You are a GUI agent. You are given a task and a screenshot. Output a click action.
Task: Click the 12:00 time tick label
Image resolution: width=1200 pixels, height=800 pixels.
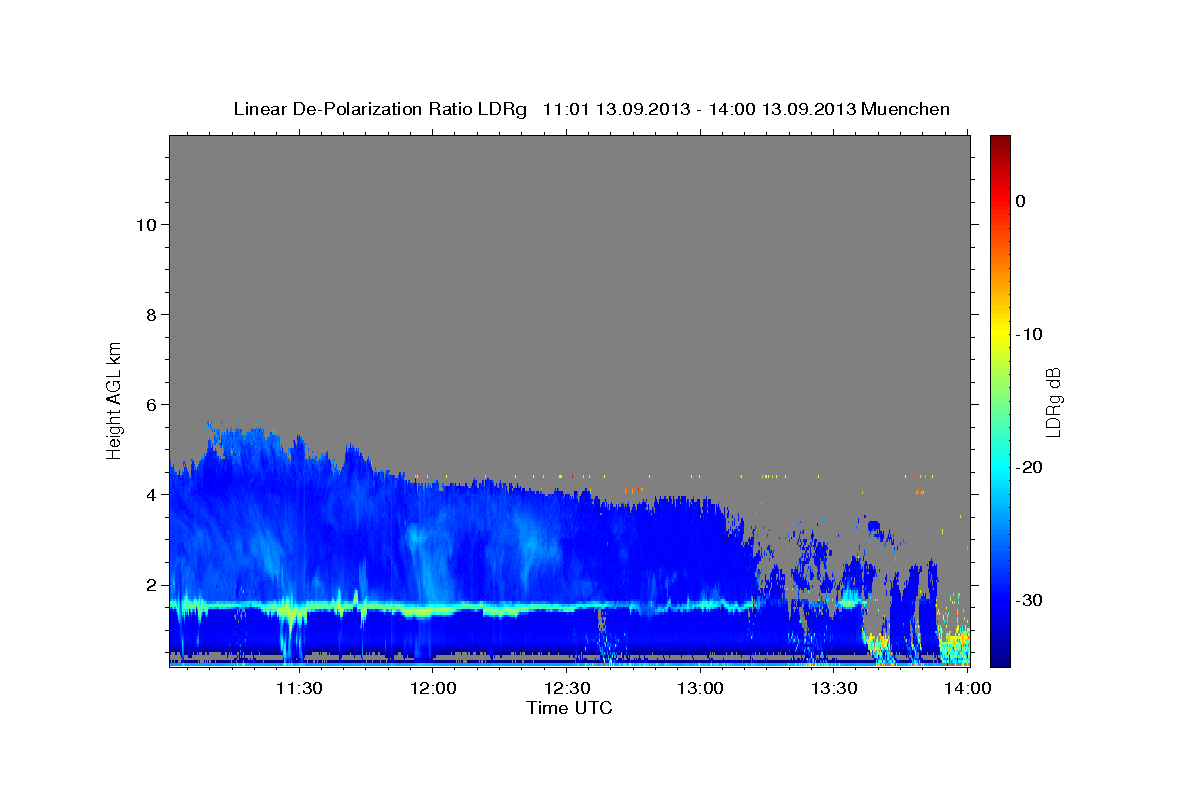tap(434, 688)
